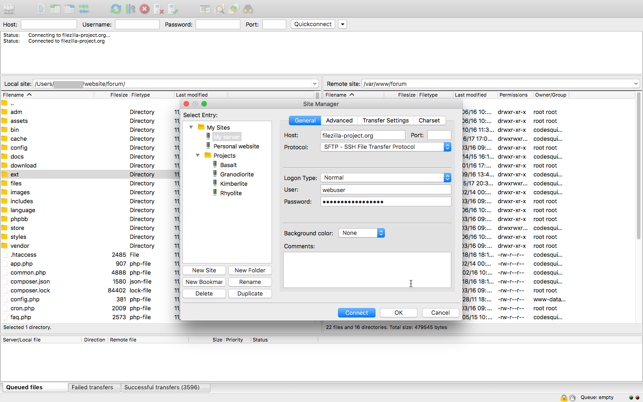The width and height of the screenshot is (643, 402).
Task: Click the binoculars file search icon
Action: 248,9
